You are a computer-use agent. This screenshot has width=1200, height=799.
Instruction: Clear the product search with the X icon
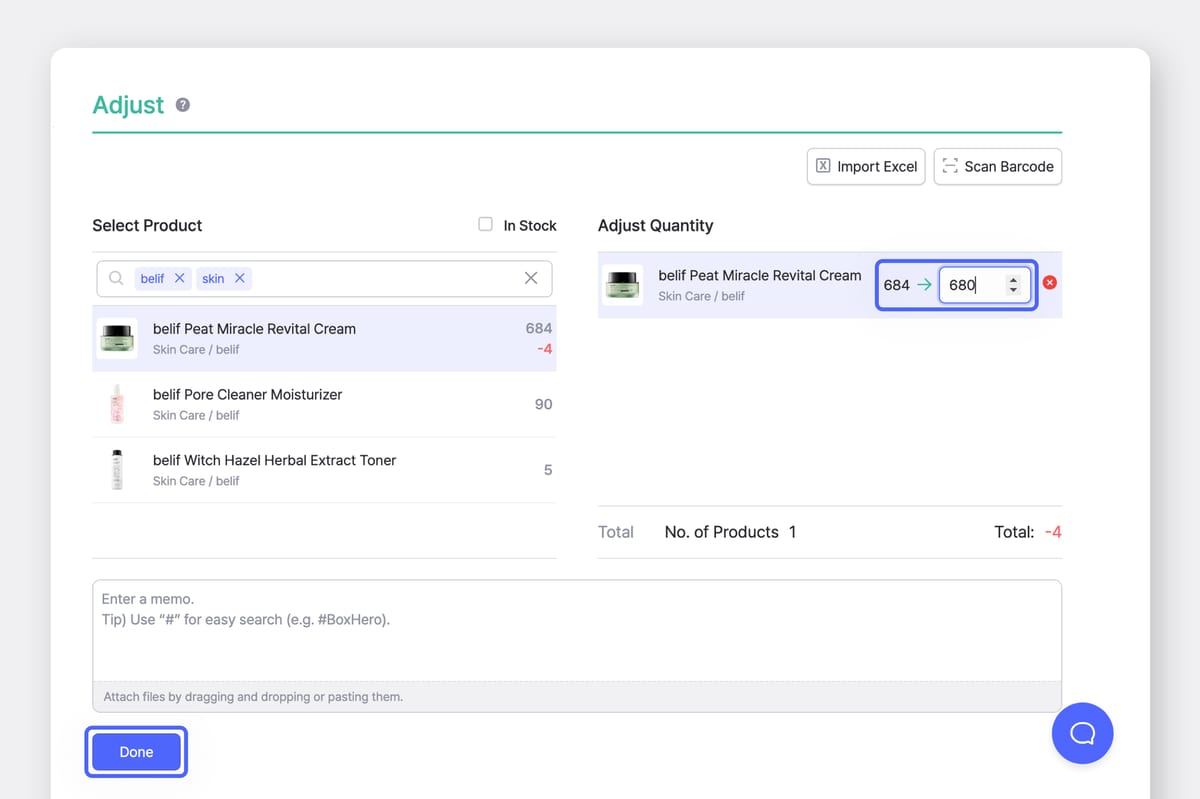point(531,277)
